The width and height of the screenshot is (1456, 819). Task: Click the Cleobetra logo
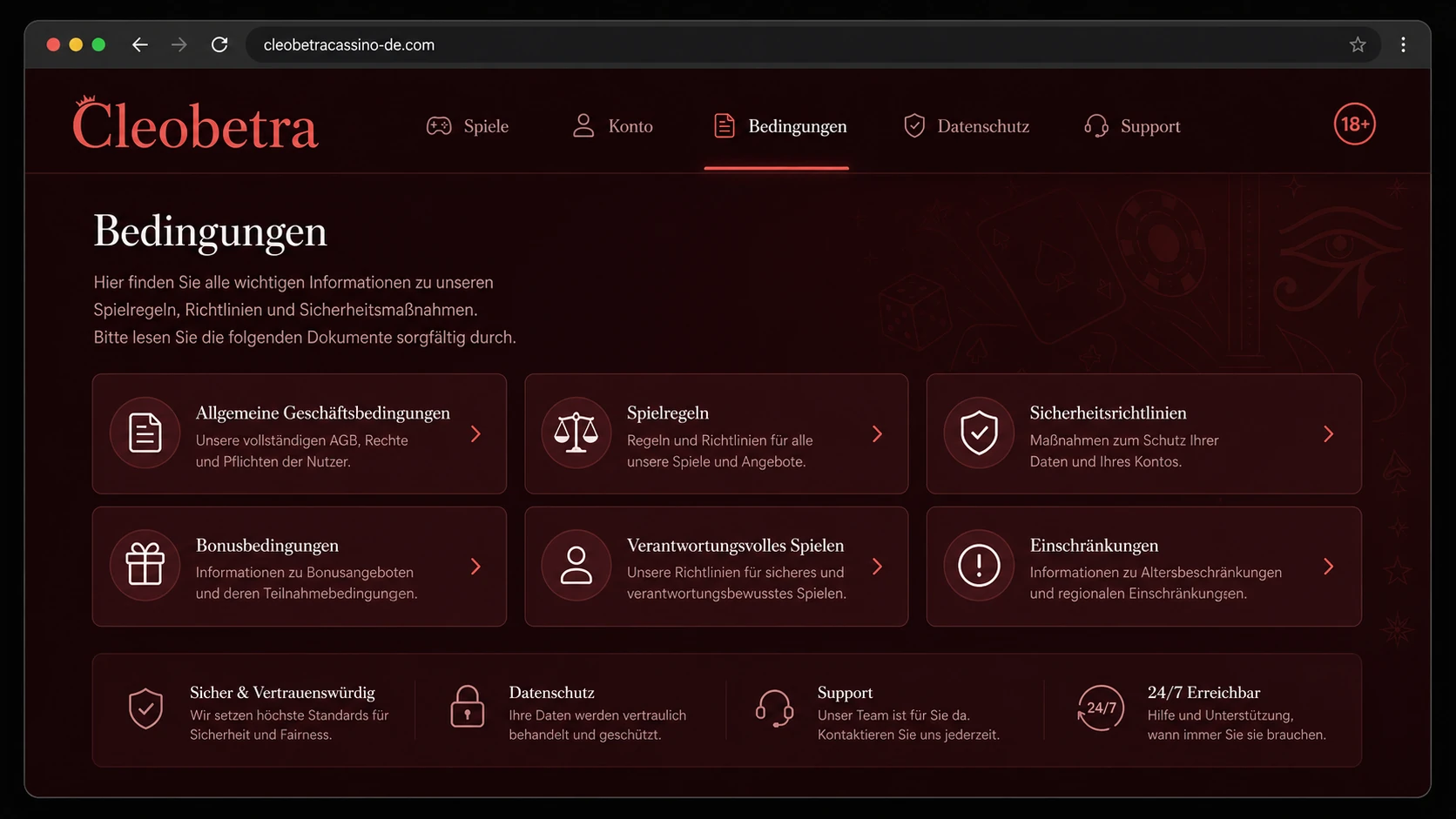click(196, 124)
